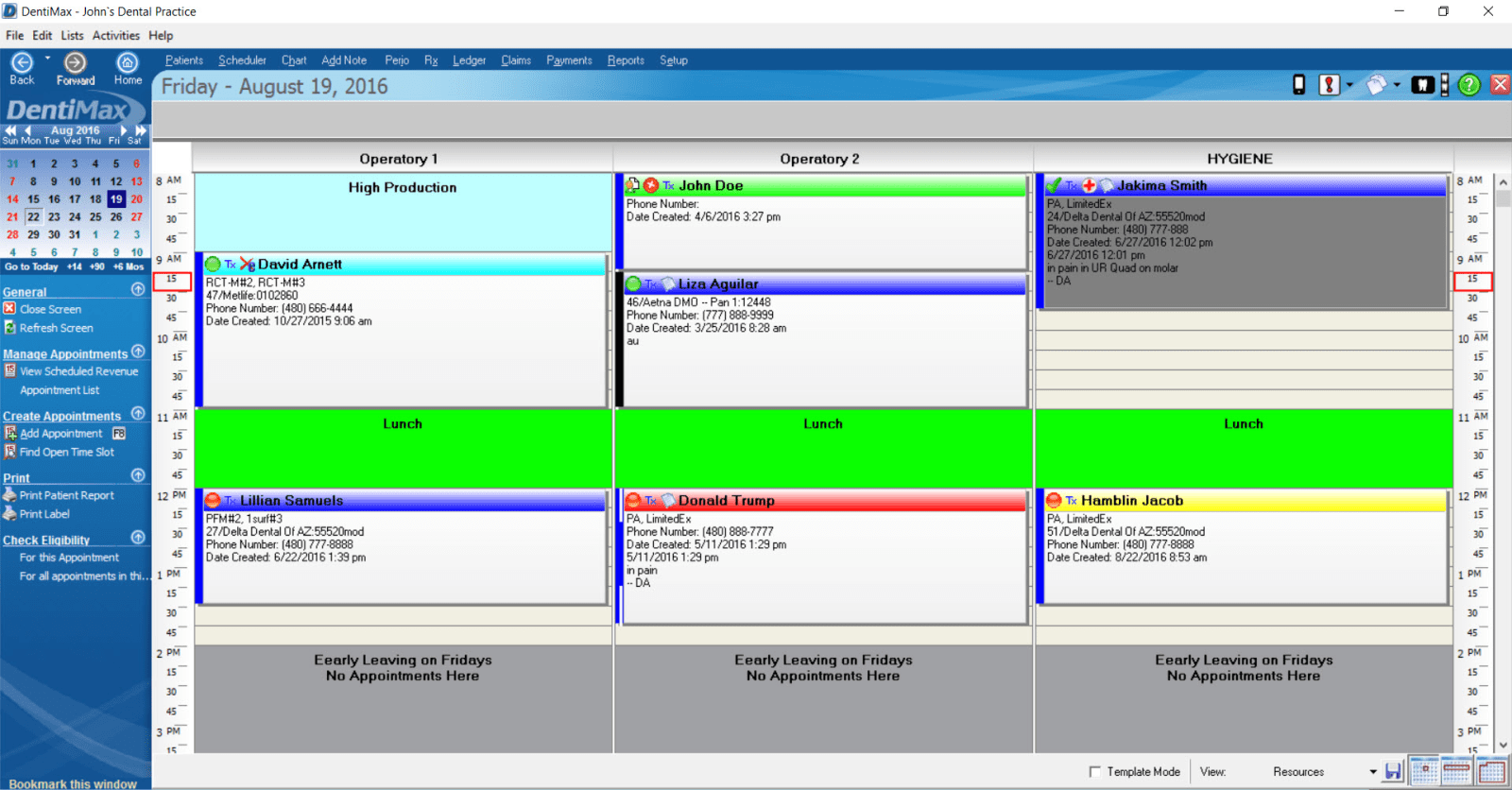
Task: Click the red exclamation alert icon
Action: [1330, 85]
